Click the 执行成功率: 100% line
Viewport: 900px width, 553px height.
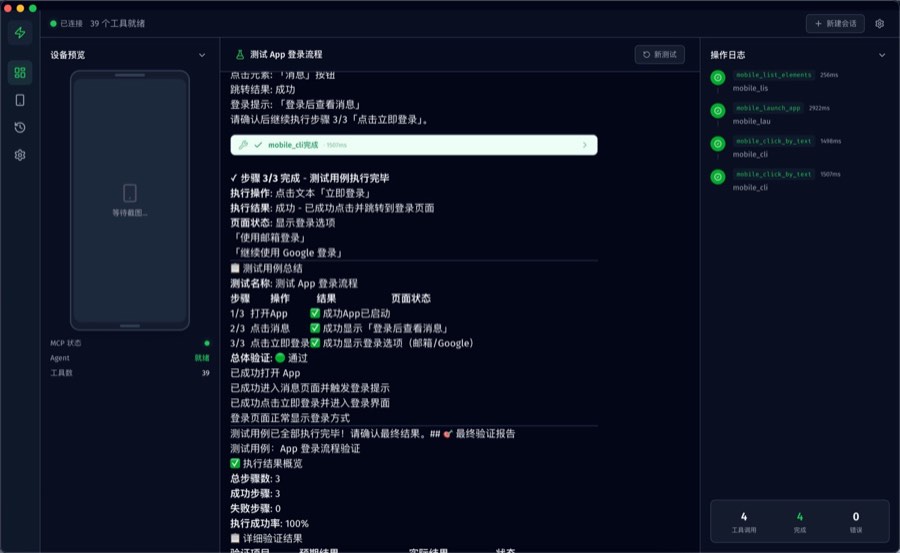269,523
